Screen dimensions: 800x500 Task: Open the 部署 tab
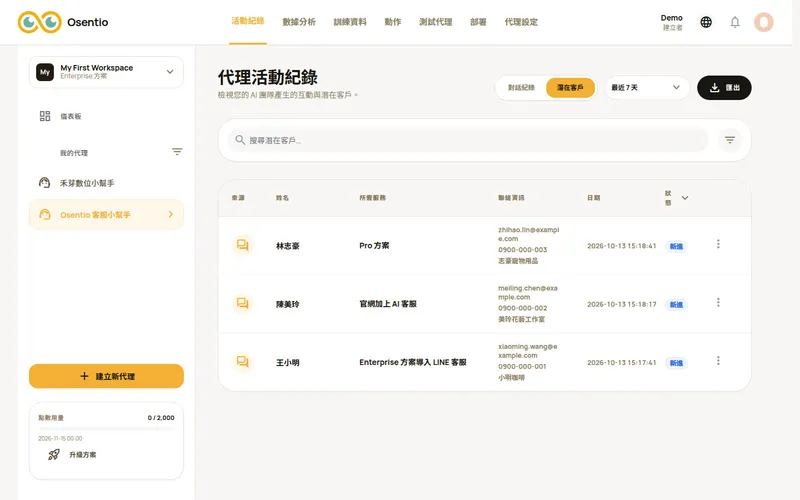[478, 22]
